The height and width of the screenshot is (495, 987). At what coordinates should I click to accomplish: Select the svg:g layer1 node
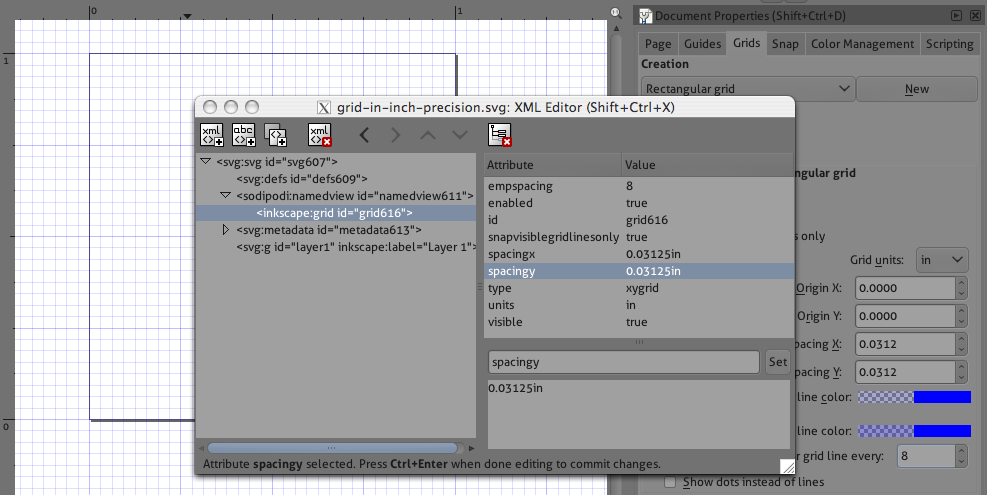(x=356, y=247)
